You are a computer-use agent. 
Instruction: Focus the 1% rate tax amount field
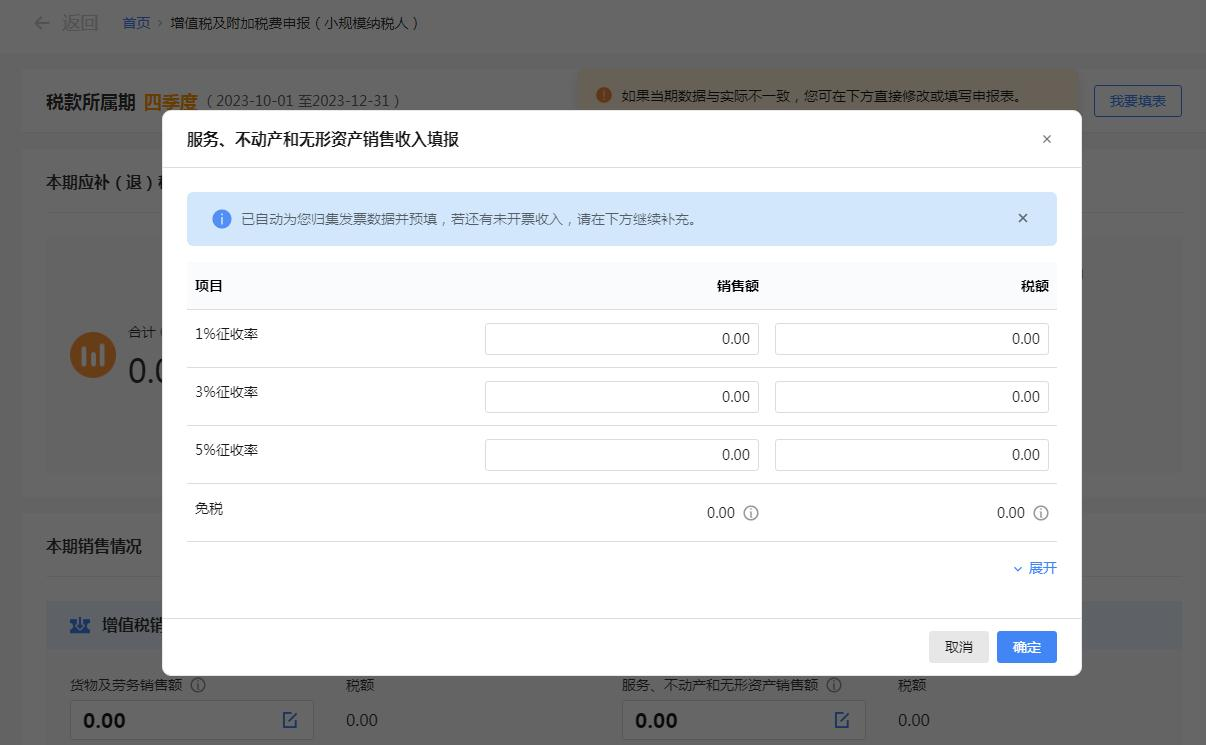(x=911, y=339)
